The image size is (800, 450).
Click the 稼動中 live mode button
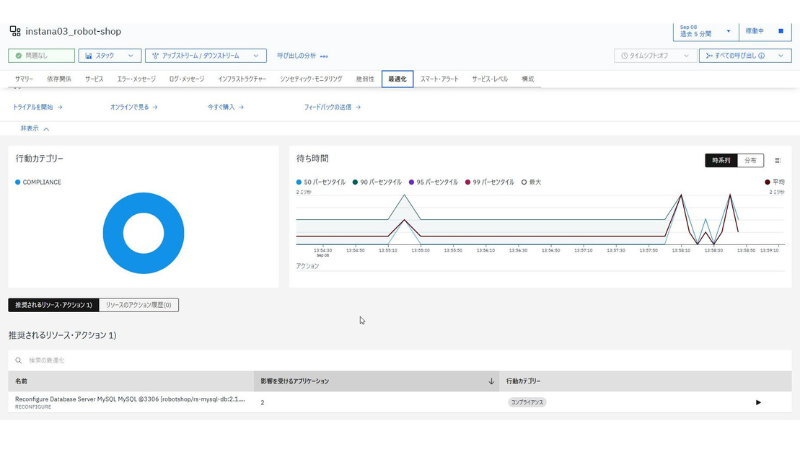755,31
